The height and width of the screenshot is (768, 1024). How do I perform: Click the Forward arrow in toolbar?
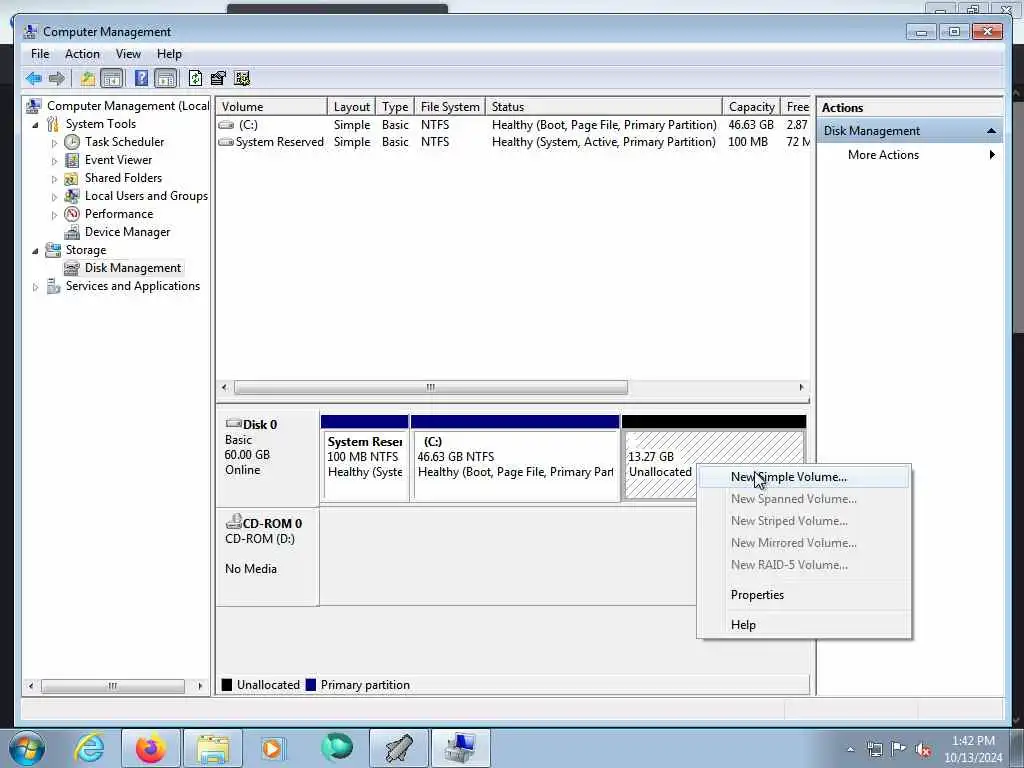[x=57, y=79]
